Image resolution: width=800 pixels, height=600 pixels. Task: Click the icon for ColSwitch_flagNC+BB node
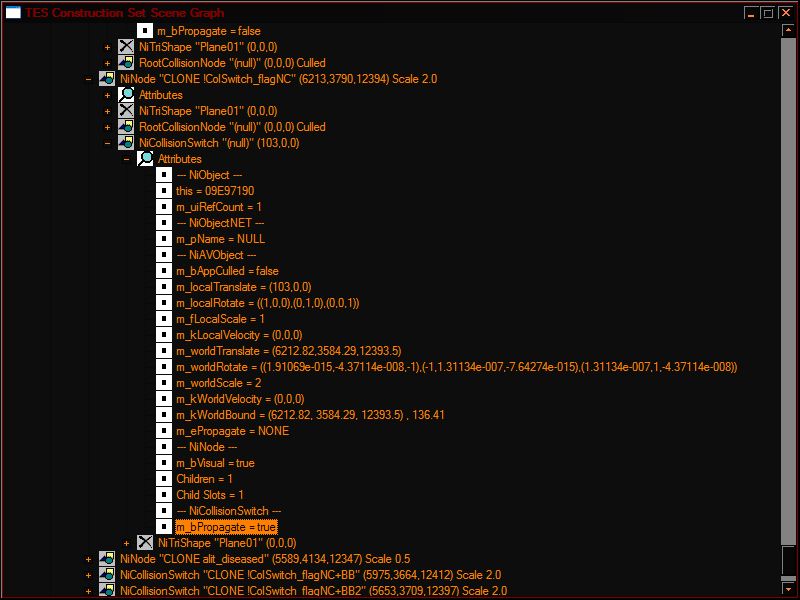107,574
